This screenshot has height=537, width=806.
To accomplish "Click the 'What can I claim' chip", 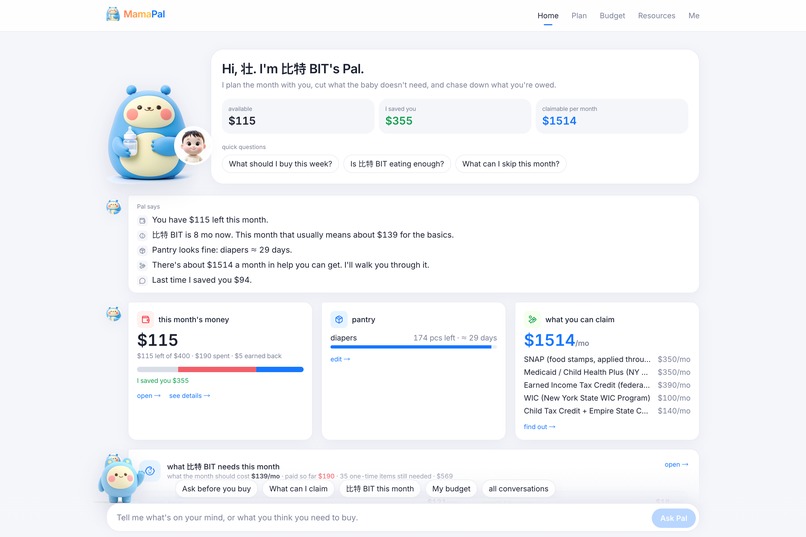I will coord(298,489).
